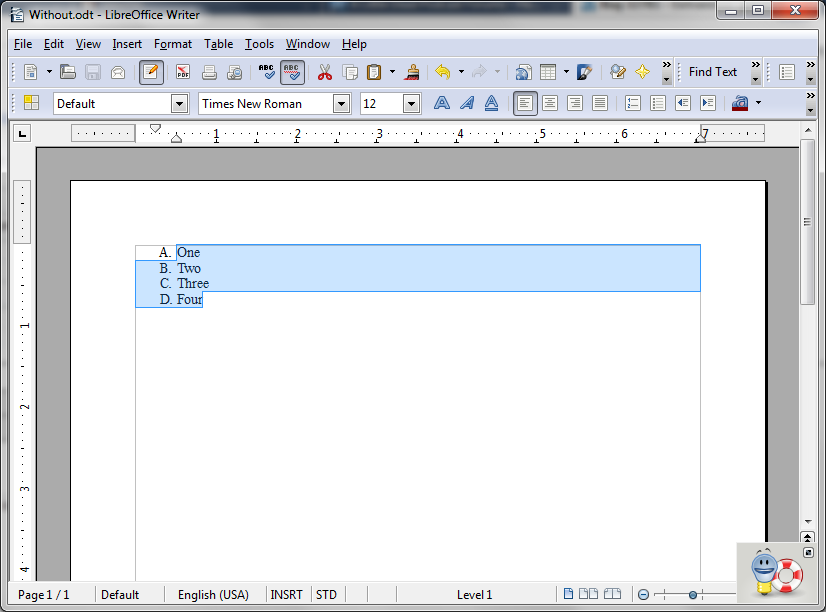Viewport: 826px width, 612px height.
Task: Select the Clone Formatting paintbrush
Action: click(x=411, y=72)
